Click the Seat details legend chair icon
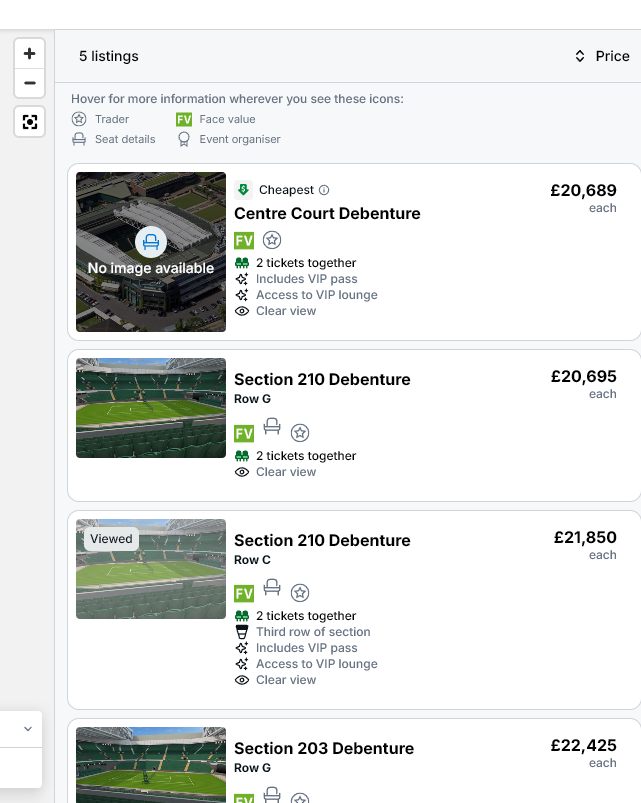641x803 pixels. tap(79, 139)
